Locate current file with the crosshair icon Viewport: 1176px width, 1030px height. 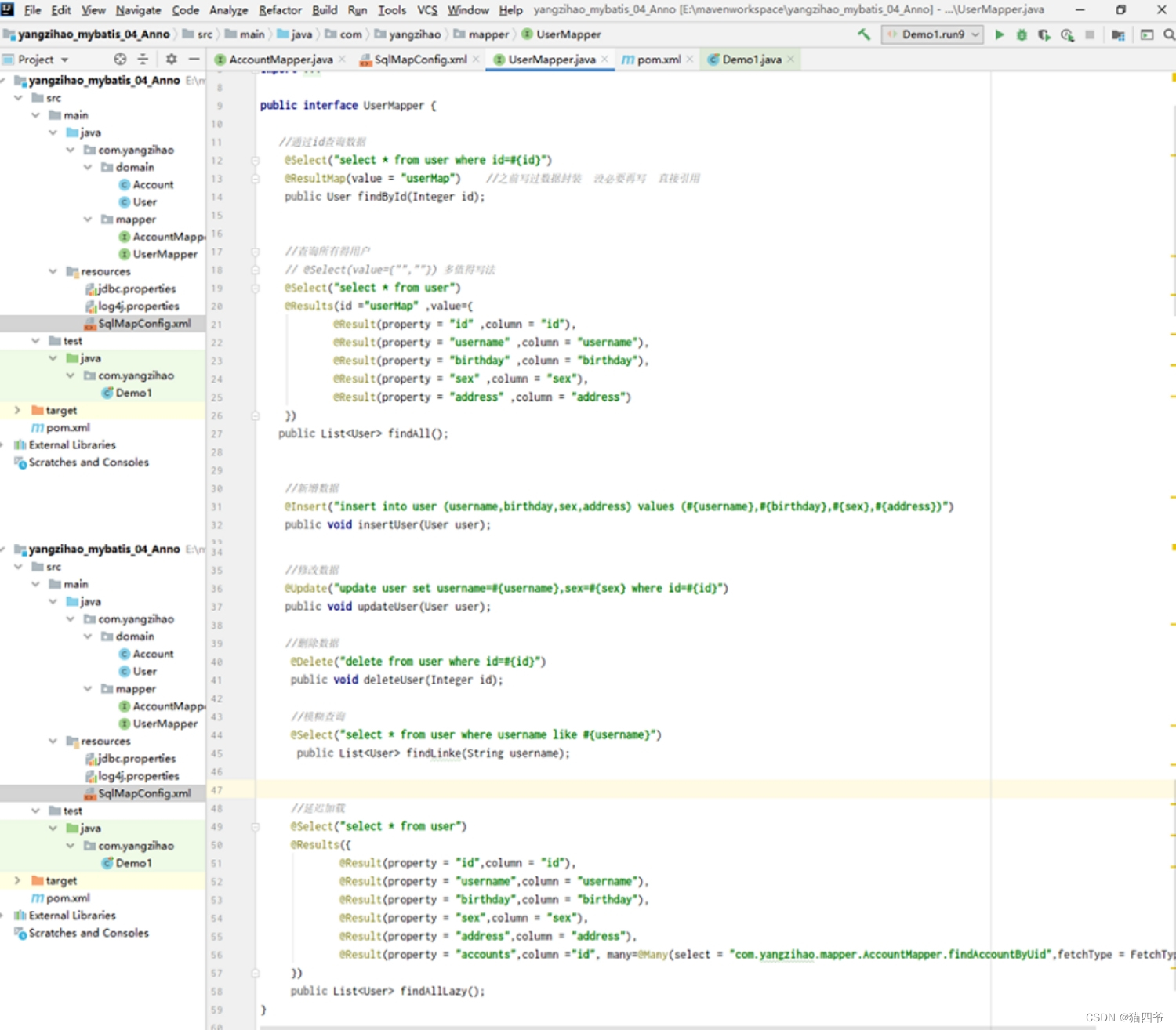click(x=120, y=60)
